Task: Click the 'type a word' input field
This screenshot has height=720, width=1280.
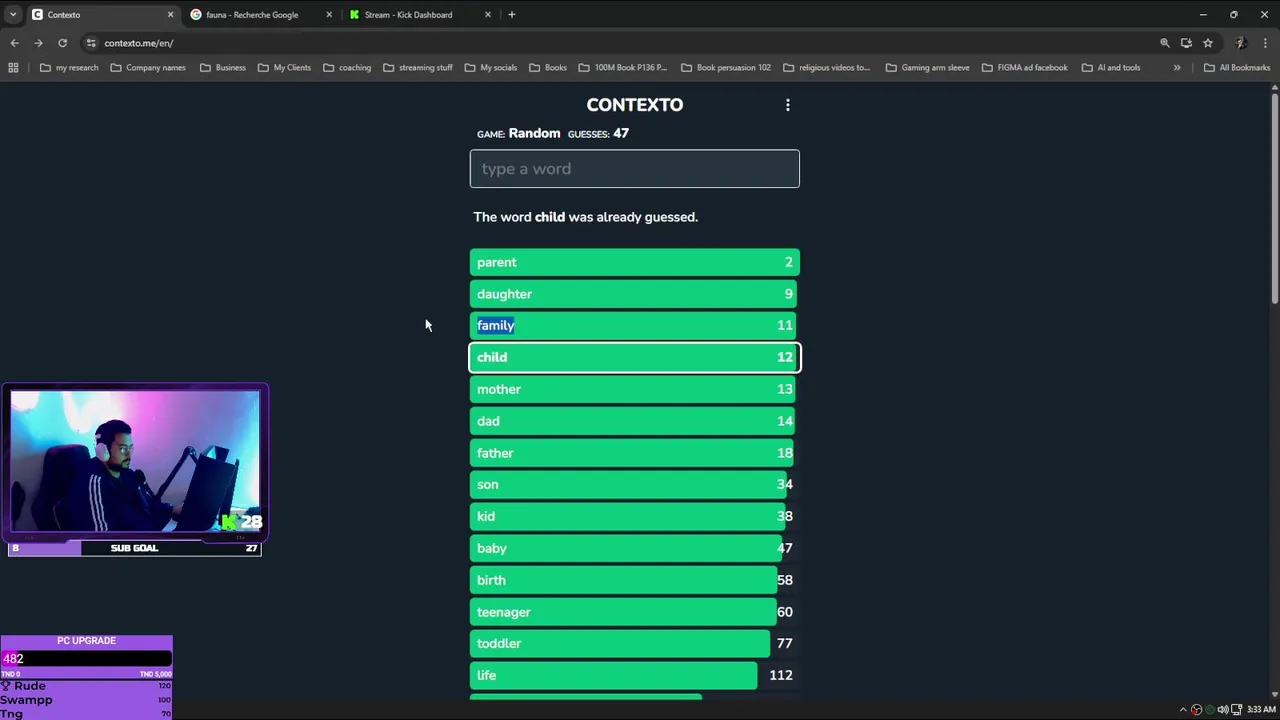Action: 635,169
